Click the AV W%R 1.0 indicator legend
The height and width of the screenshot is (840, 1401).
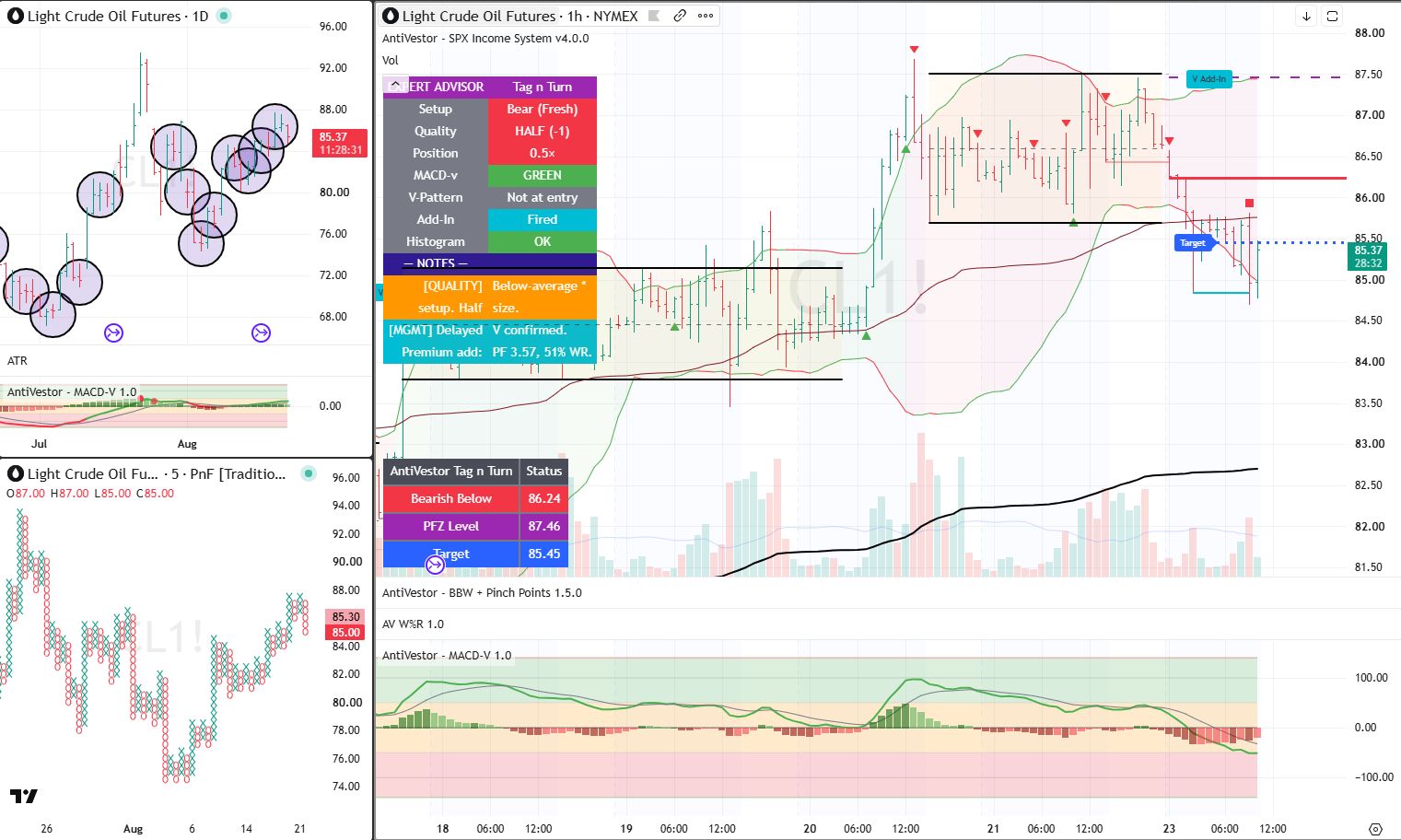click(x=413, y=624)
